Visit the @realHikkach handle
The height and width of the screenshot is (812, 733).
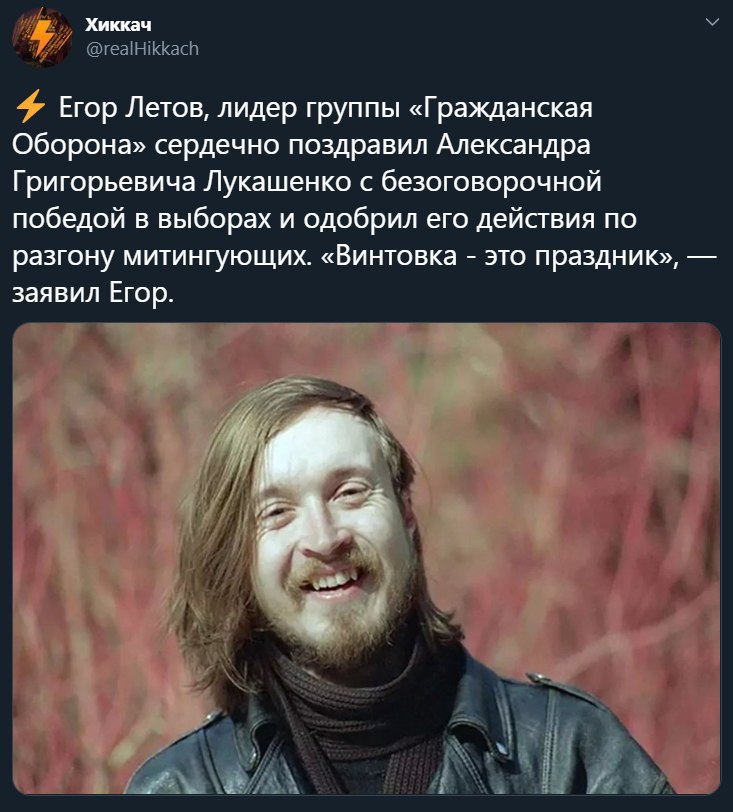point(142,49)
